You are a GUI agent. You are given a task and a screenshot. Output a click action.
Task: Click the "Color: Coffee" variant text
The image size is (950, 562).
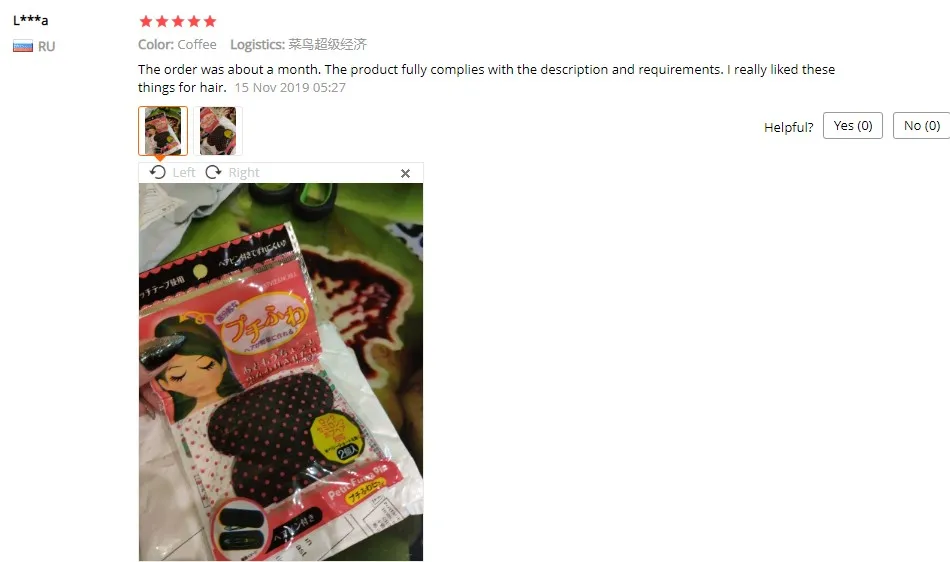click(x=177, y=44)
